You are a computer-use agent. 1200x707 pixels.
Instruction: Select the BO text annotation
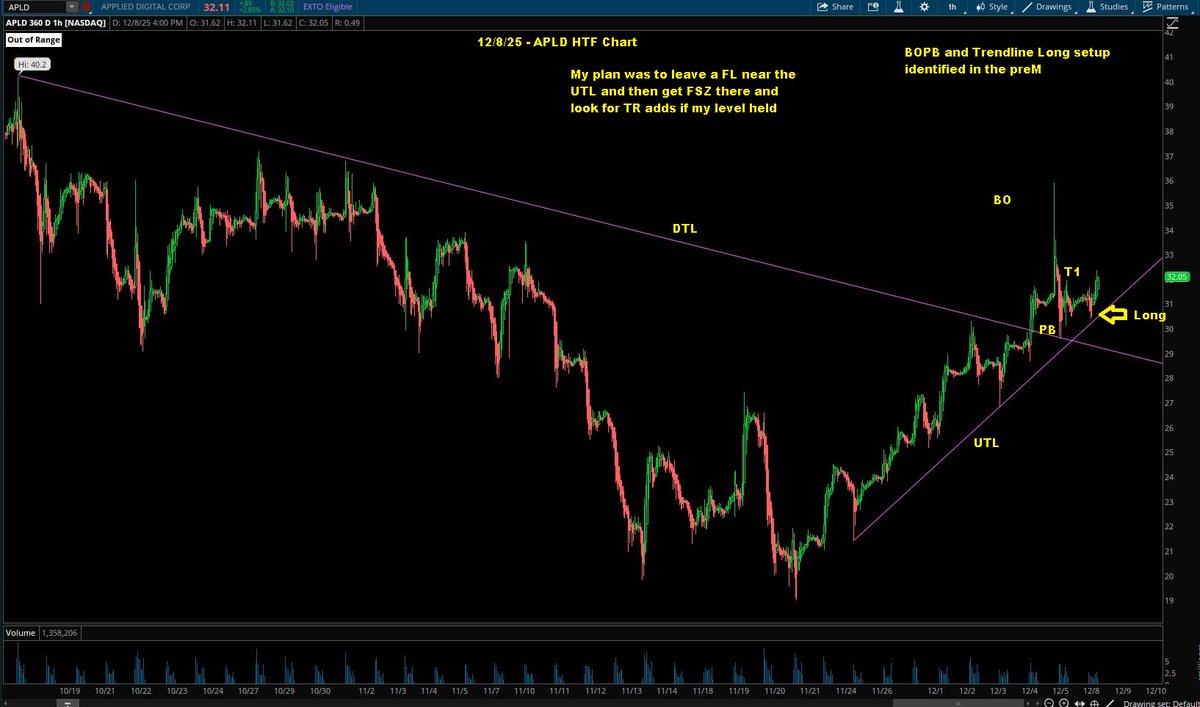point(1002,200)
